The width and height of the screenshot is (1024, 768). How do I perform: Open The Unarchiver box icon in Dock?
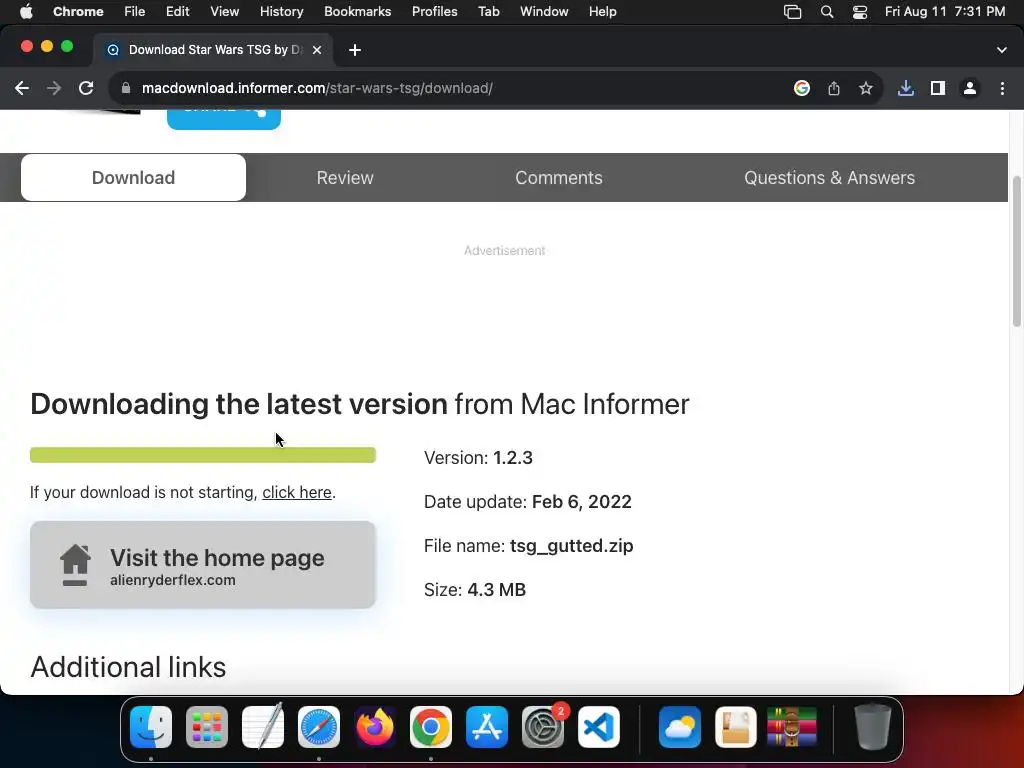pos(736,727)
